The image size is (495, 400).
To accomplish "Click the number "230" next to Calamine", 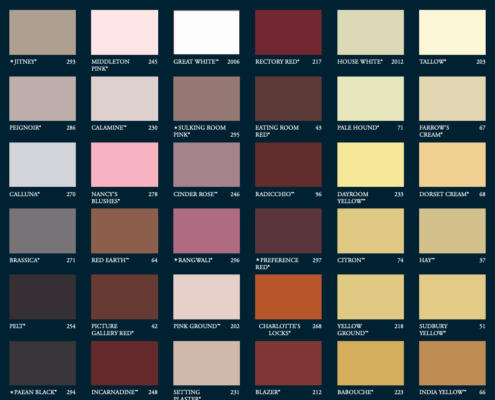I will [x=153, y=128].
